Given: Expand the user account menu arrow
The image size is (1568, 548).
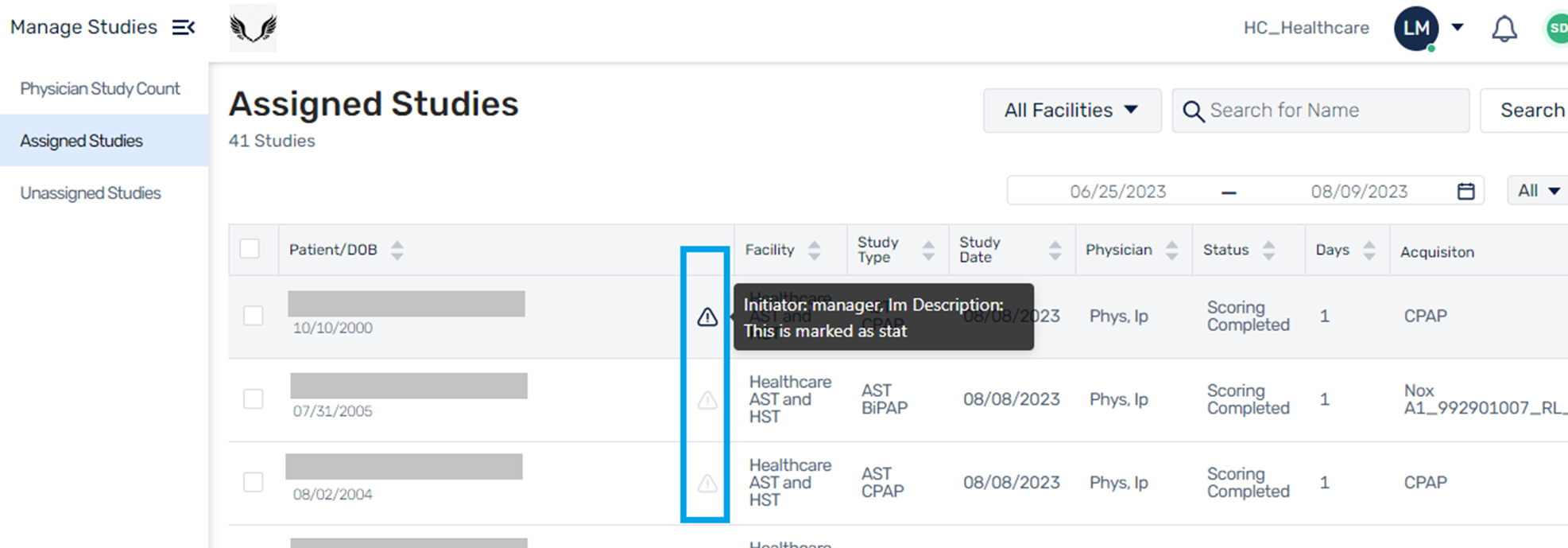Looking at the screenshot, I should (1458, 27).
